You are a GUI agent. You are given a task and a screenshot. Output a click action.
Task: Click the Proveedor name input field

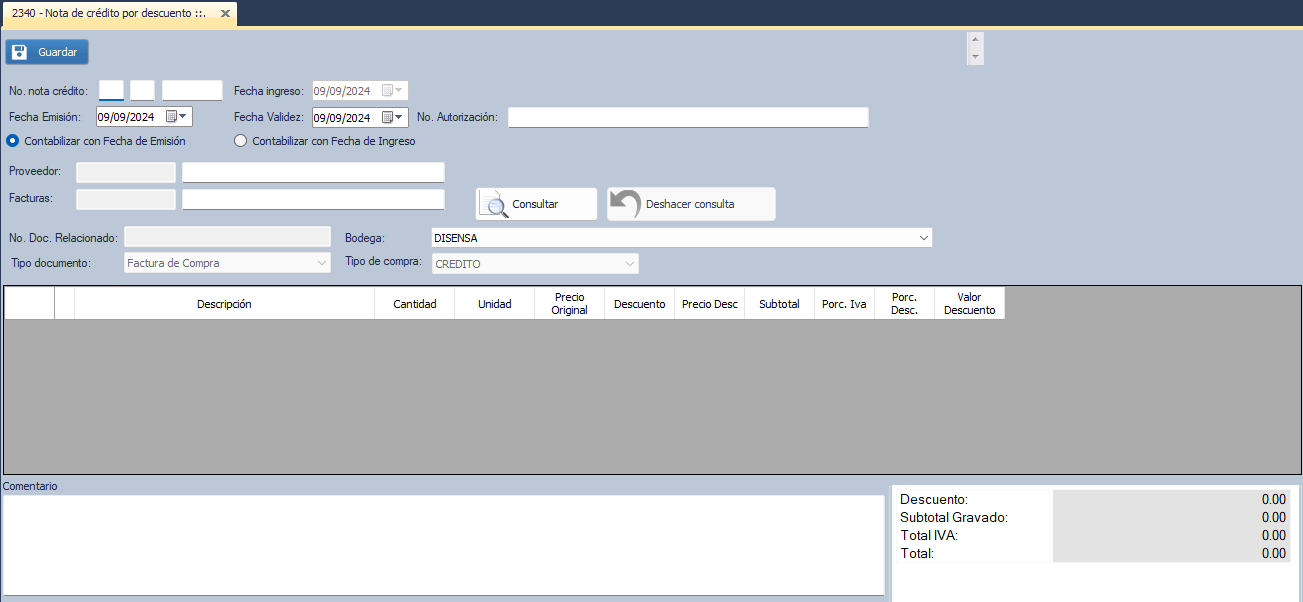tap(313, 172)
